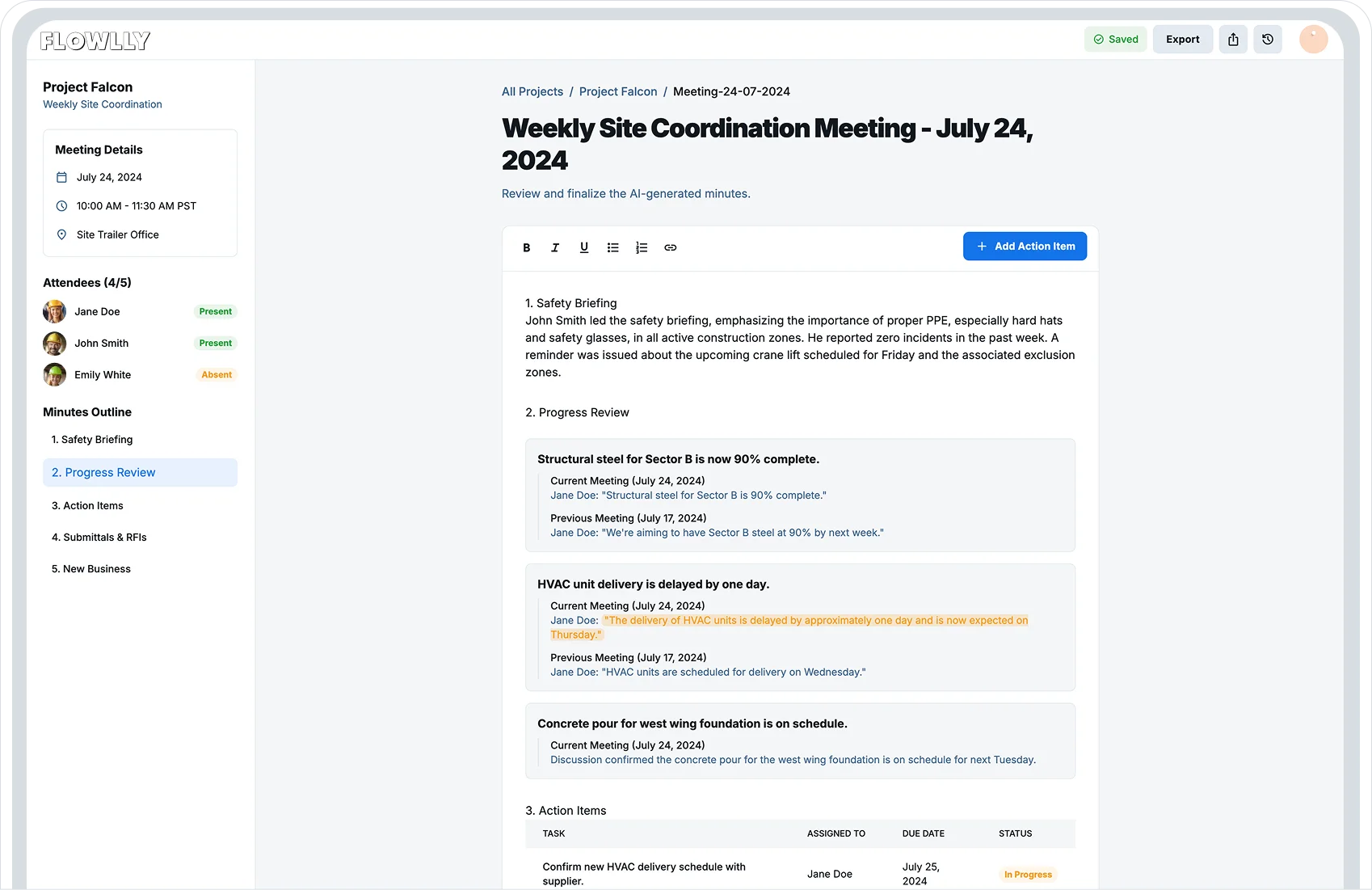Insert a hyperlink via link icon

[671, 247]
